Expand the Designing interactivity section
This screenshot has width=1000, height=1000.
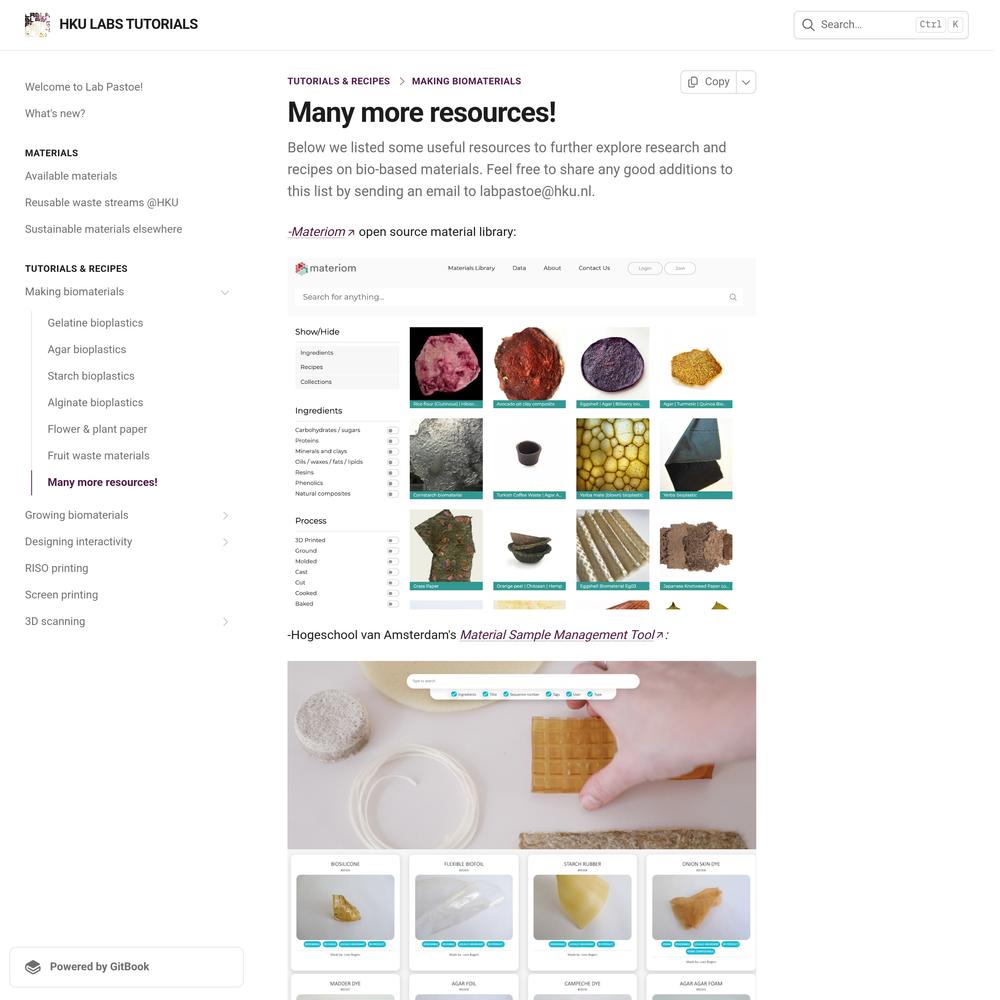pyautogui.click(x=225, y=542)
